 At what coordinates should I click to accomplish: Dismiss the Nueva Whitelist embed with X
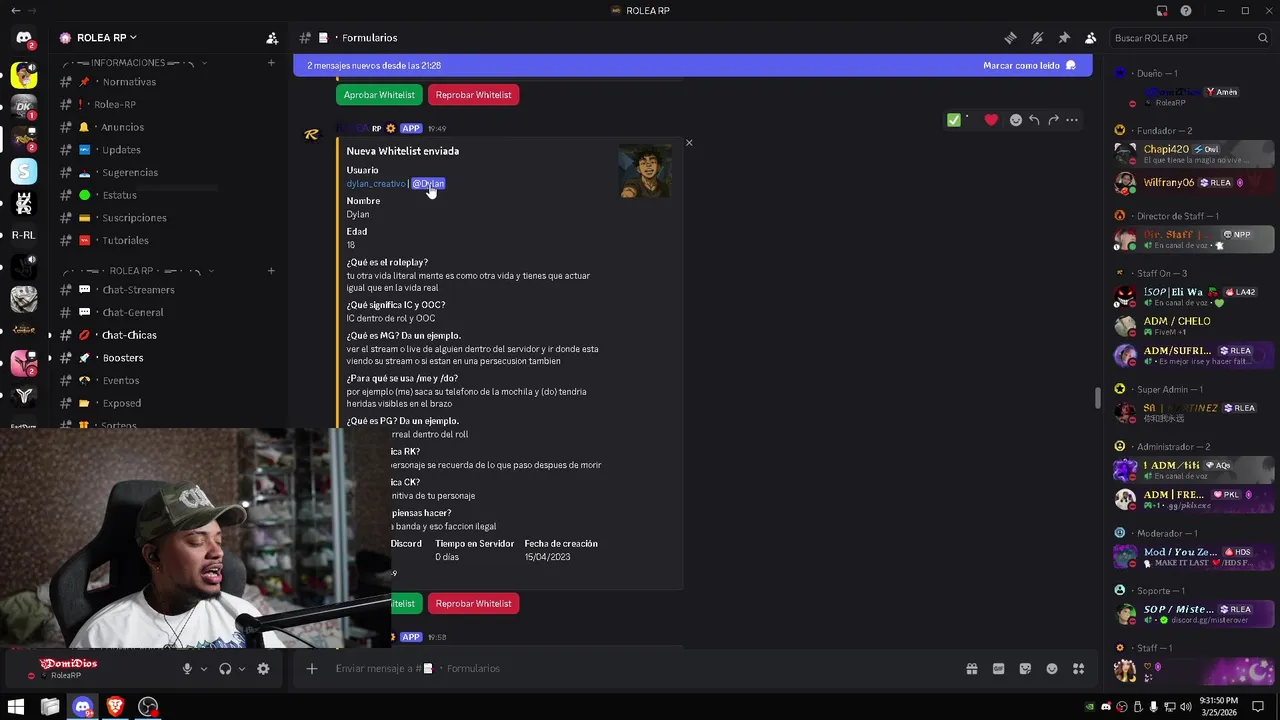point(689,143)
